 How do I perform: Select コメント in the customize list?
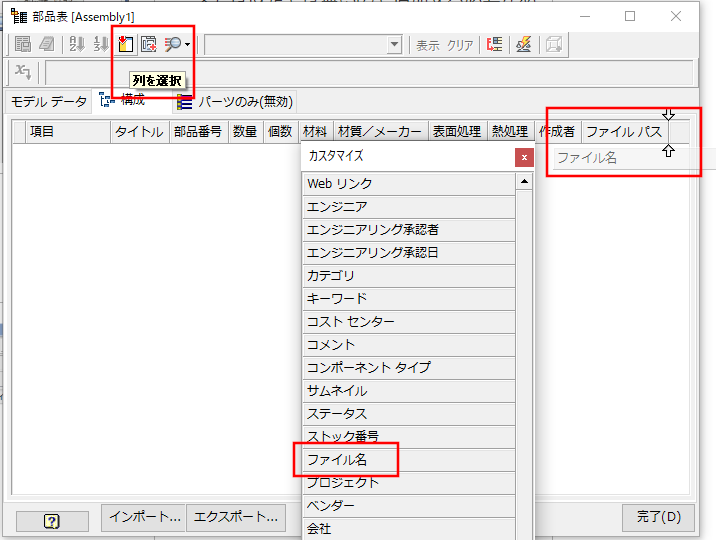click(409, 345)
